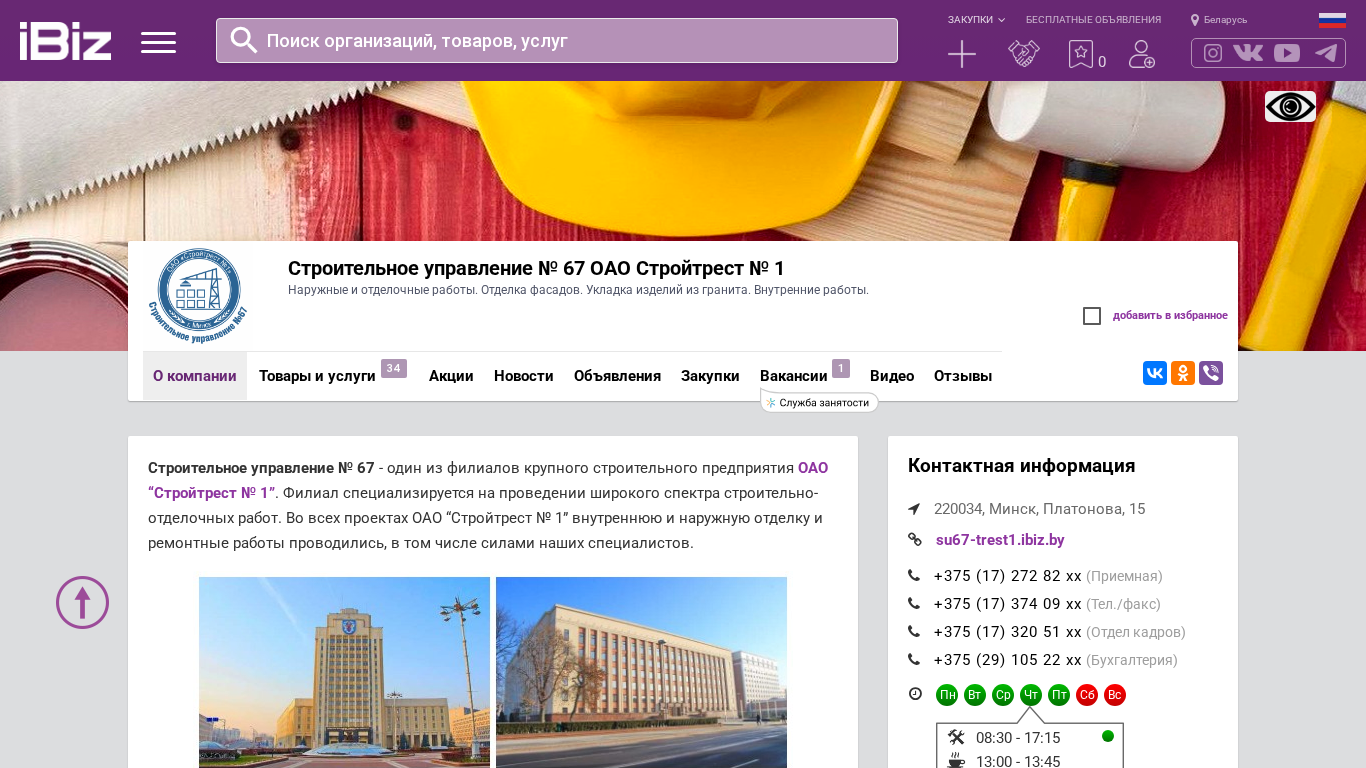Click the scroll-to-top arrow button

82,602
